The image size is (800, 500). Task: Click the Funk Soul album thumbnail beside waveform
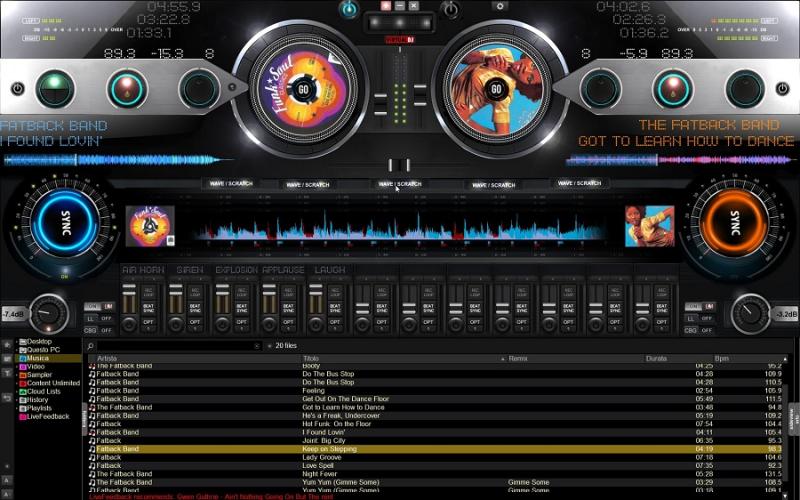tap(150, 226)
